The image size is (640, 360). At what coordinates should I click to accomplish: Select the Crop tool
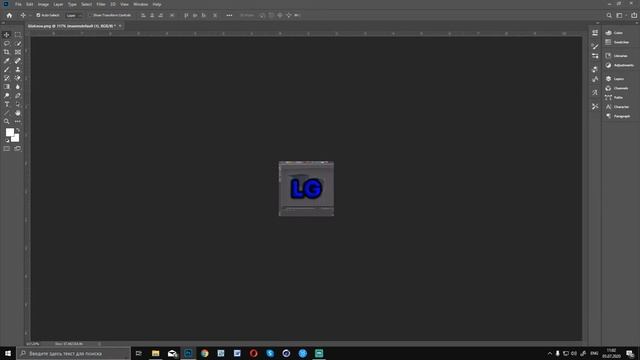[x=7, y=52]
